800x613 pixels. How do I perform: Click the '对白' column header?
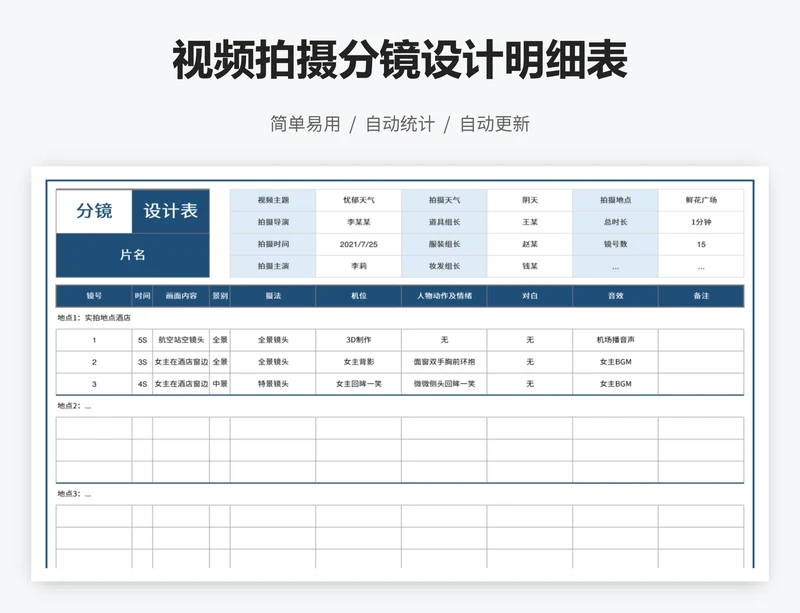point(530,296)
